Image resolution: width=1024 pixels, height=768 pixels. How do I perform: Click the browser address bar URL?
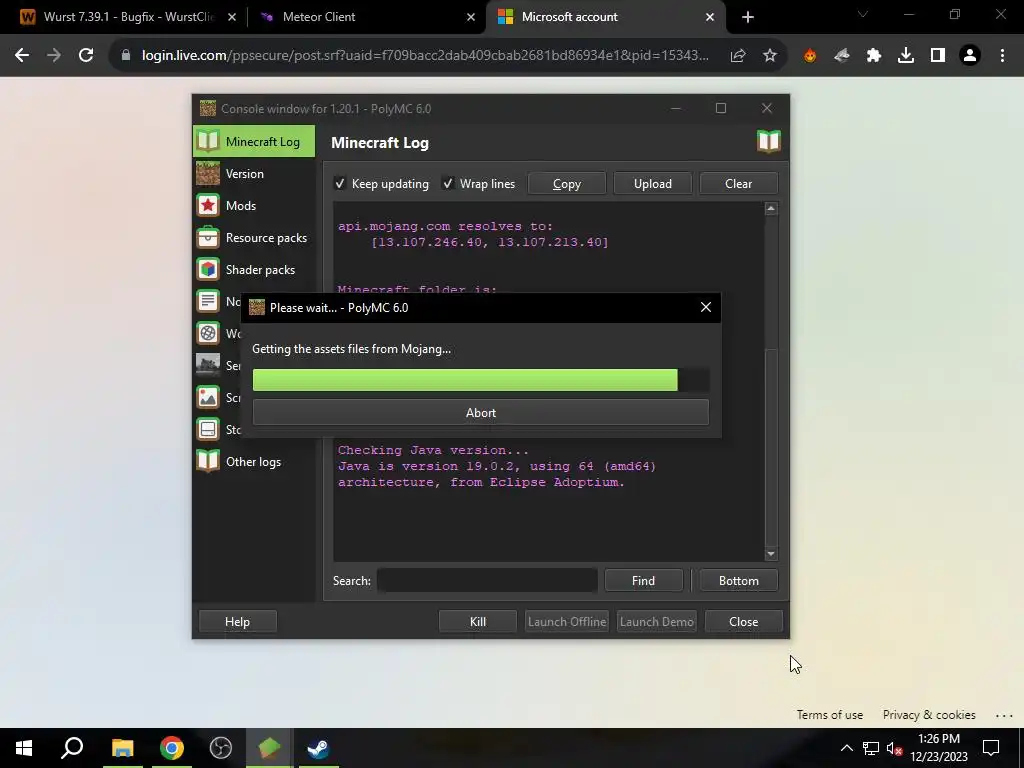point(425,56)
